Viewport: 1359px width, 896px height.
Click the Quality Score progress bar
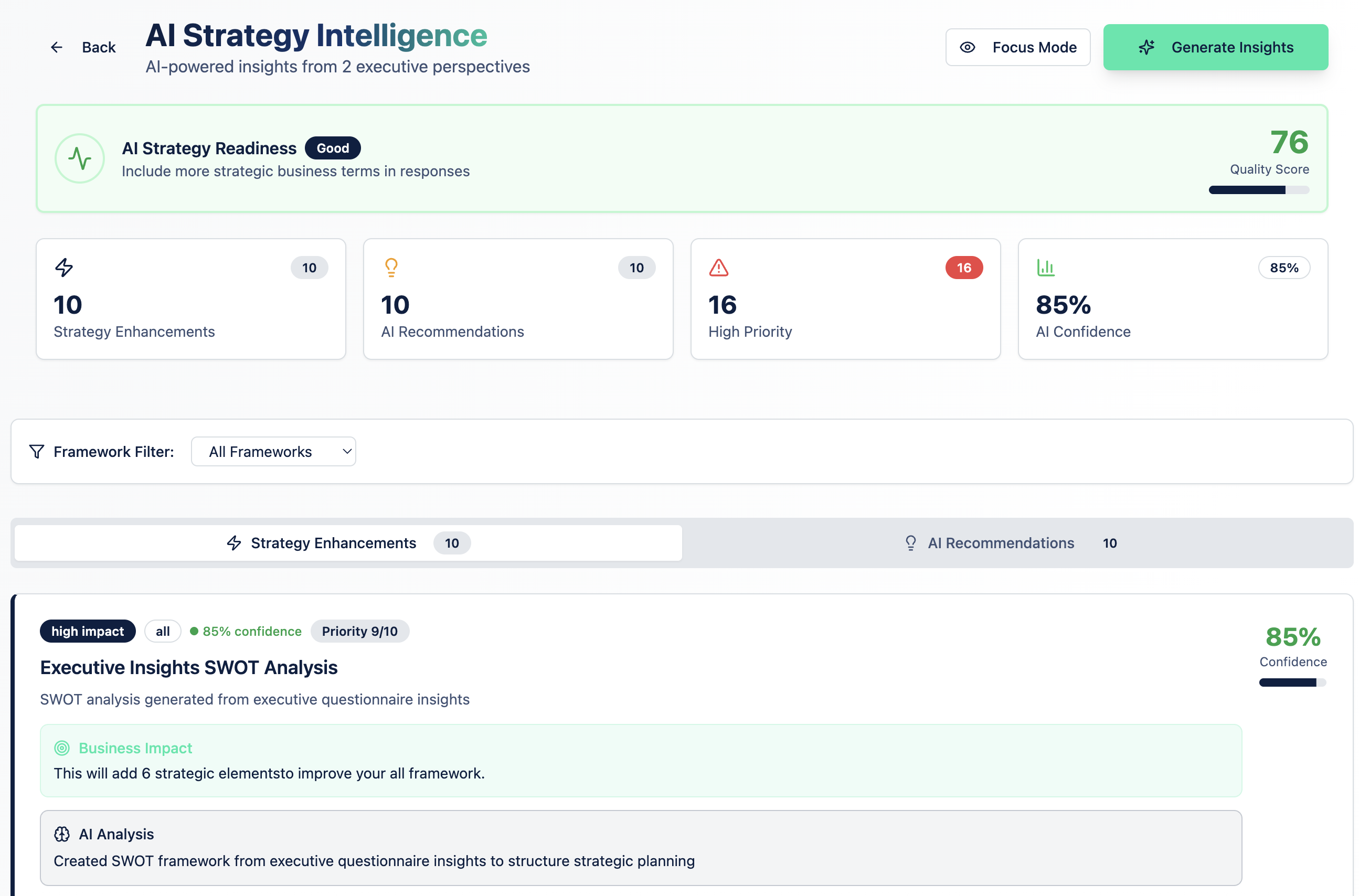[x=1258, y=190]
